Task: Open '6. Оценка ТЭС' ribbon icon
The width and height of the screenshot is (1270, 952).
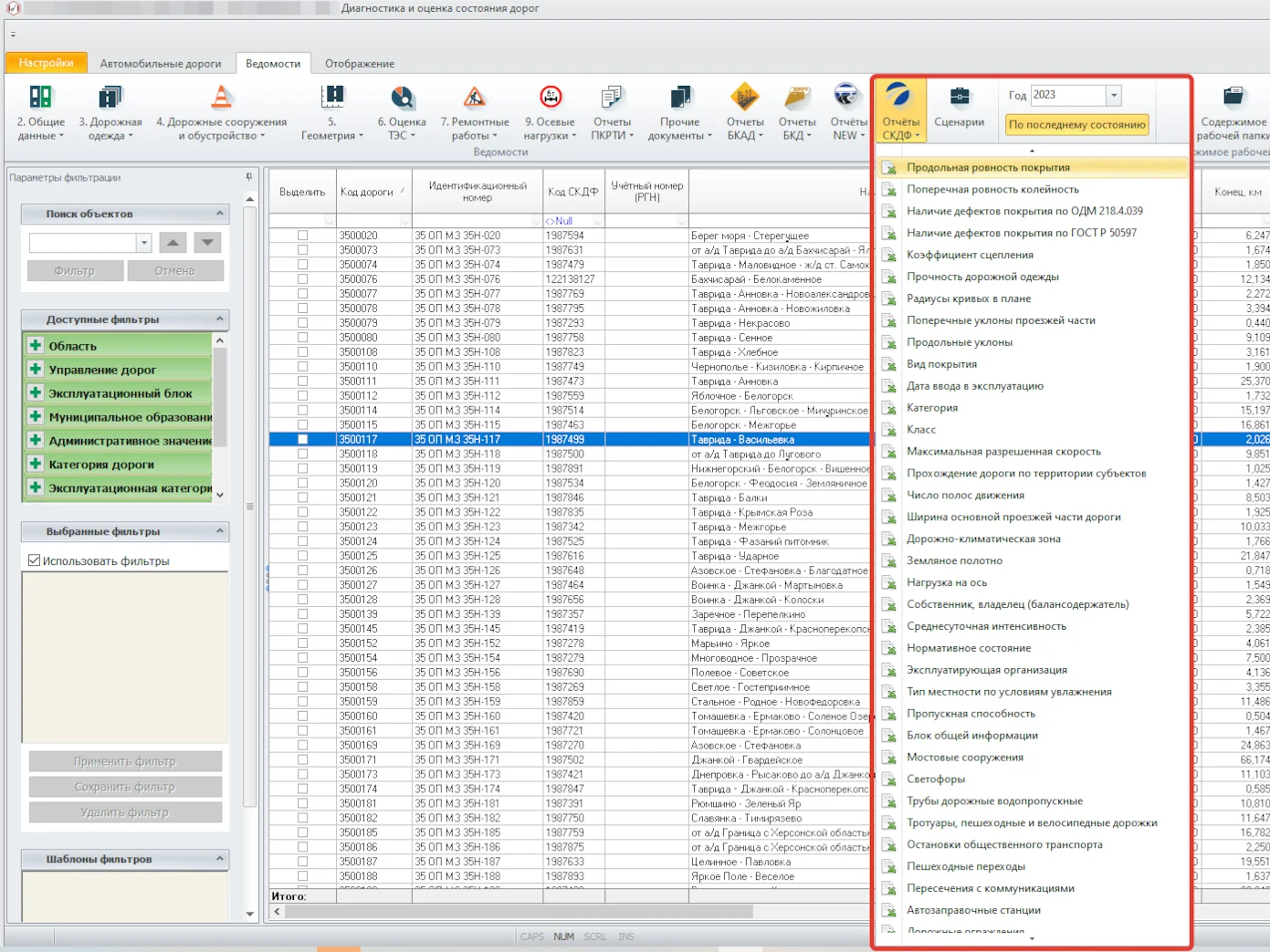Action: (402, 98)
